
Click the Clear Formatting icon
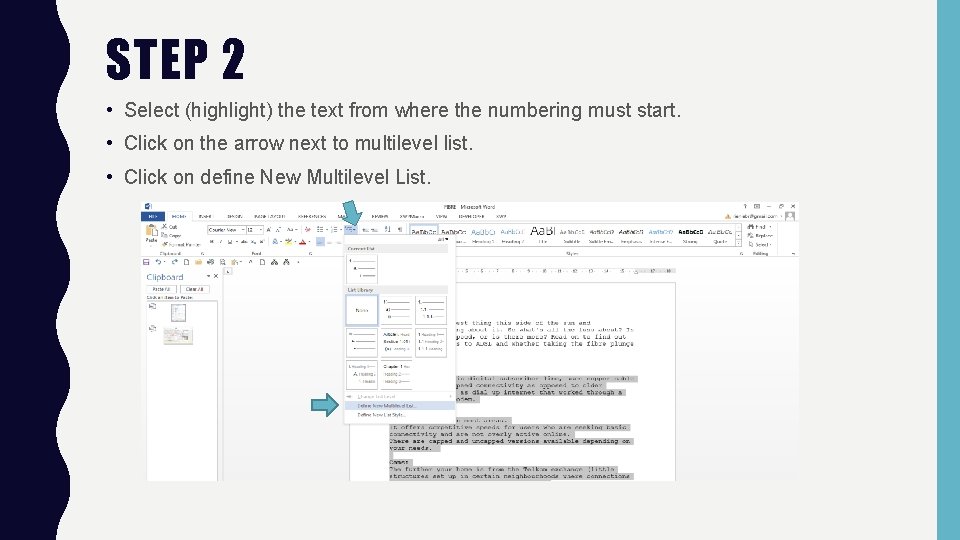tap(307, 230)
